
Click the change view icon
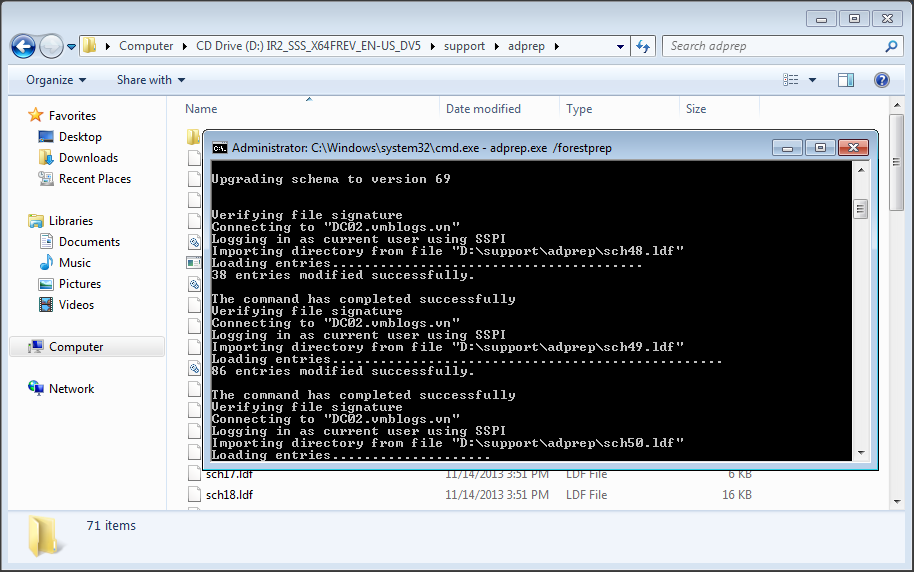point(791,80)
